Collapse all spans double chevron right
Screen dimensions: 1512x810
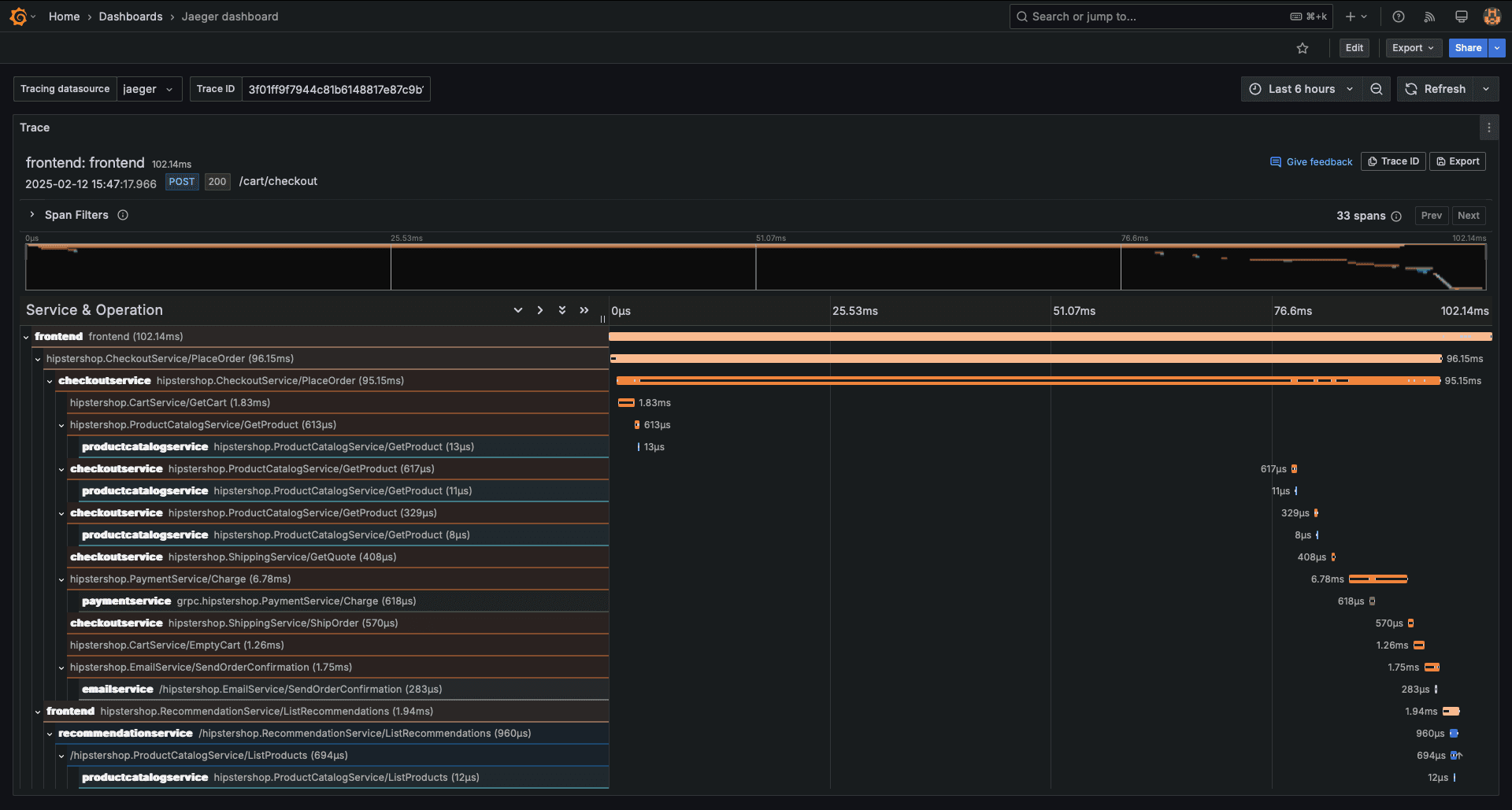(x=584, y=310)
